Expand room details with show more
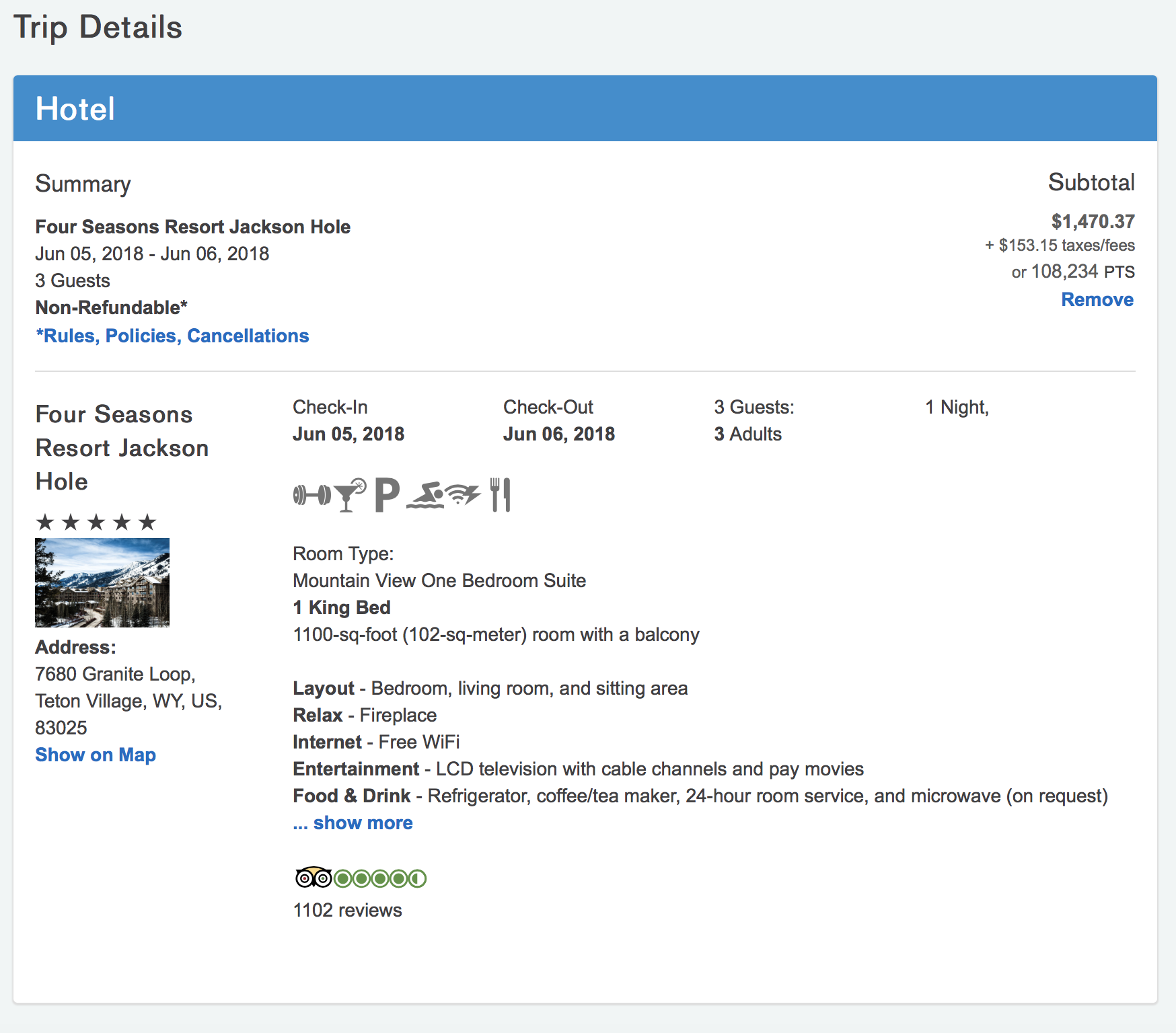Viewport: 1176px width, 1033px height. pos(353,822)
